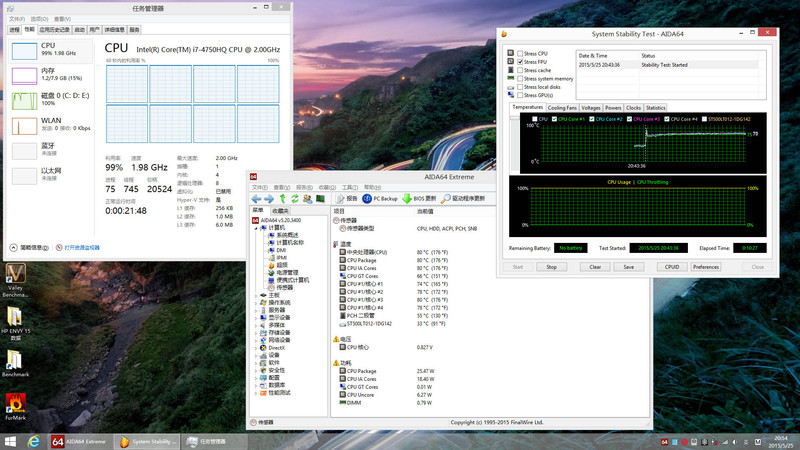Enable the Stress CPU checkbox

pos(520,53)
